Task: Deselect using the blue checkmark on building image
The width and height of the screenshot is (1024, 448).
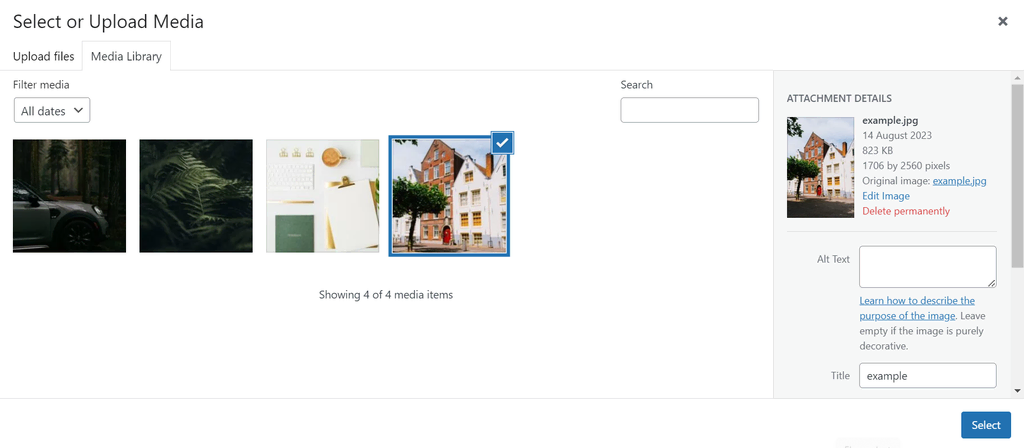Action: coord(502,143)
